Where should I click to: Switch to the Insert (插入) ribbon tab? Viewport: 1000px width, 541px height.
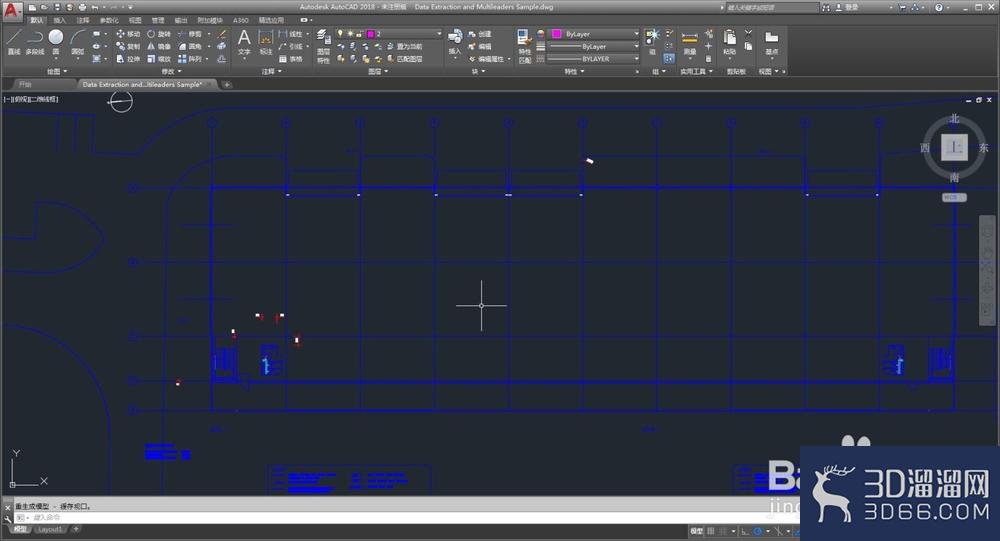click(x=59, y=20)
